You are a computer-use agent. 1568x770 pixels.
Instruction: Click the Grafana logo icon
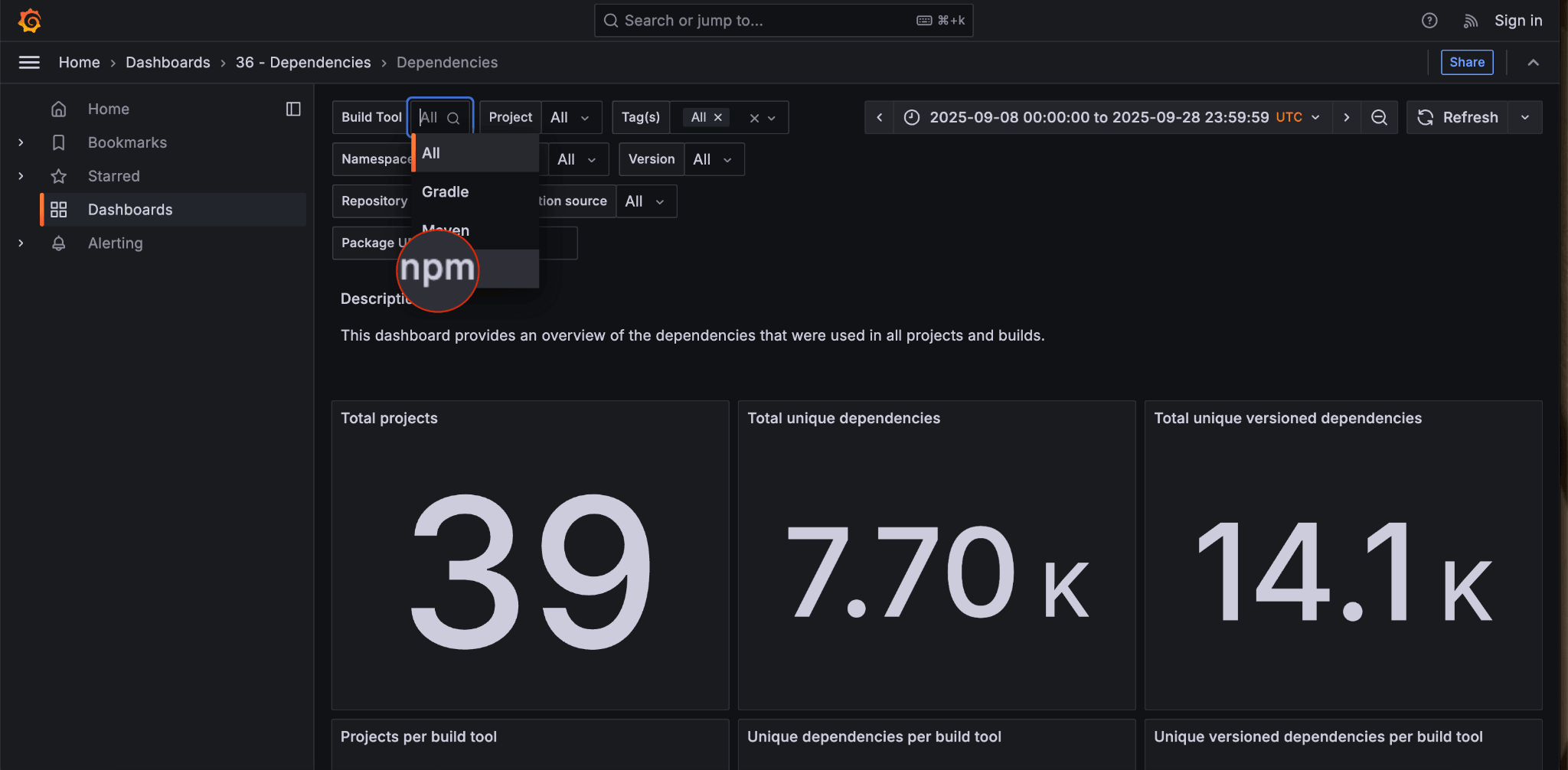click(29, 21)
